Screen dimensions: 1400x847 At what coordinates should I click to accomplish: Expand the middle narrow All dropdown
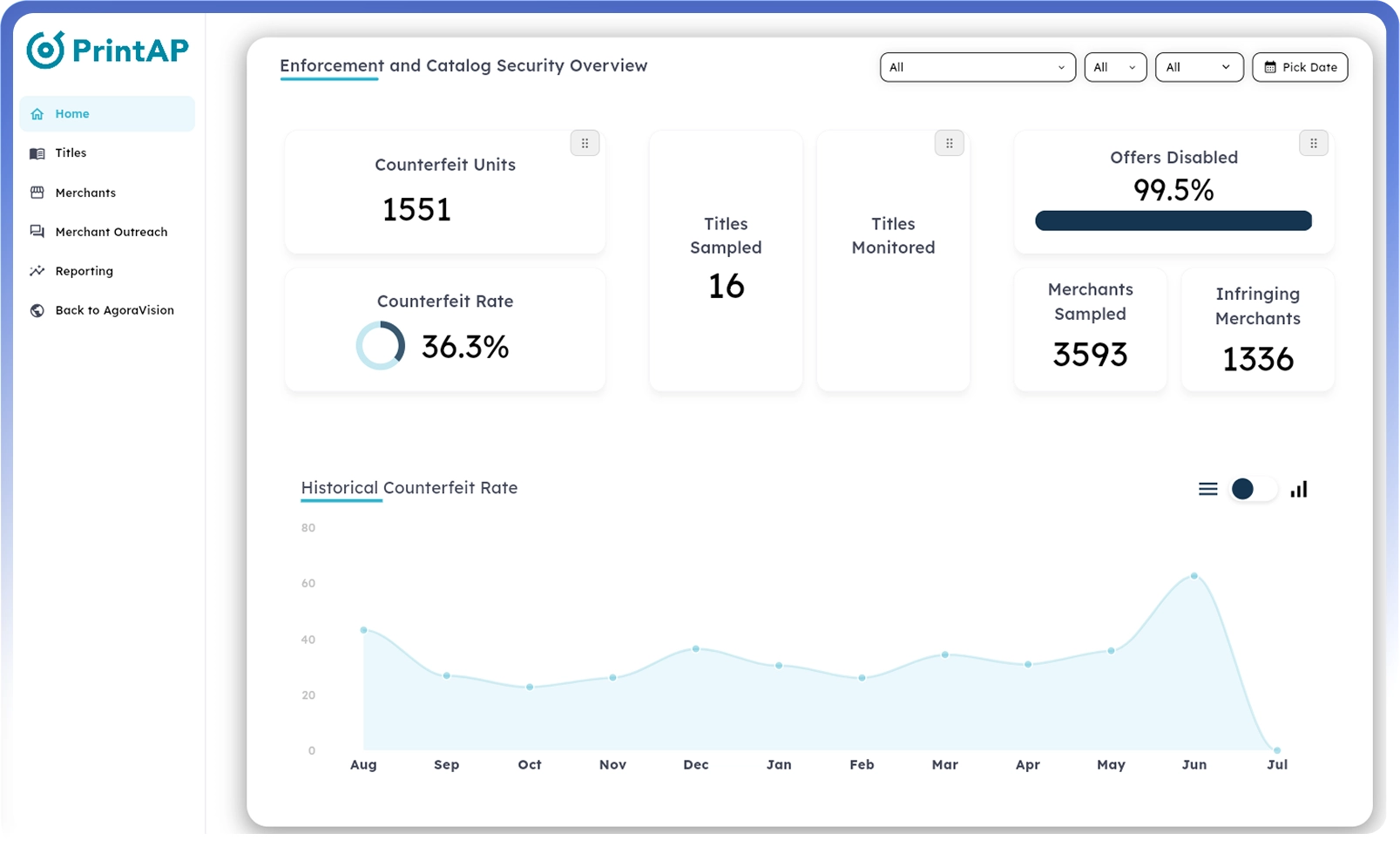(x=1115, y=67)
